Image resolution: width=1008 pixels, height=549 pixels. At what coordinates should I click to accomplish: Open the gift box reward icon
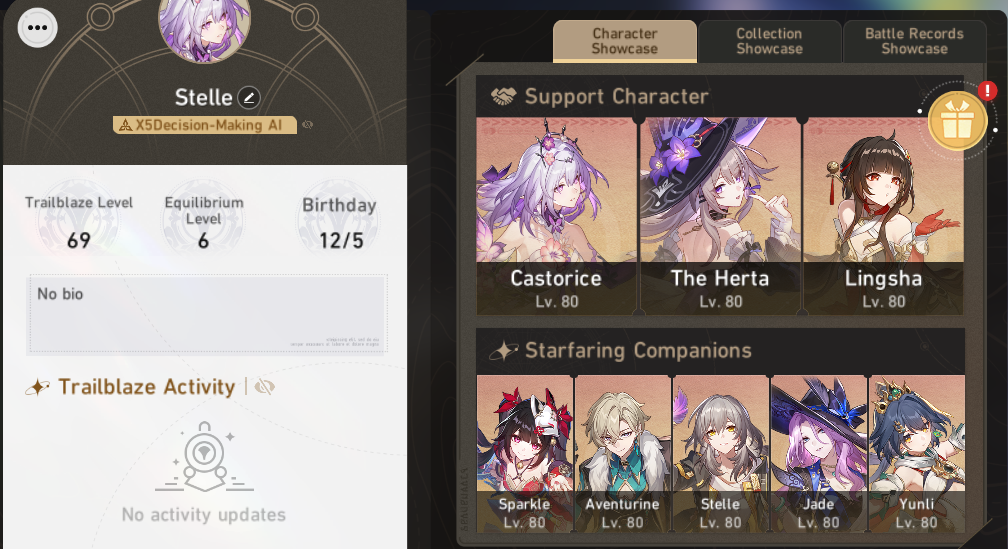point(957,121)
